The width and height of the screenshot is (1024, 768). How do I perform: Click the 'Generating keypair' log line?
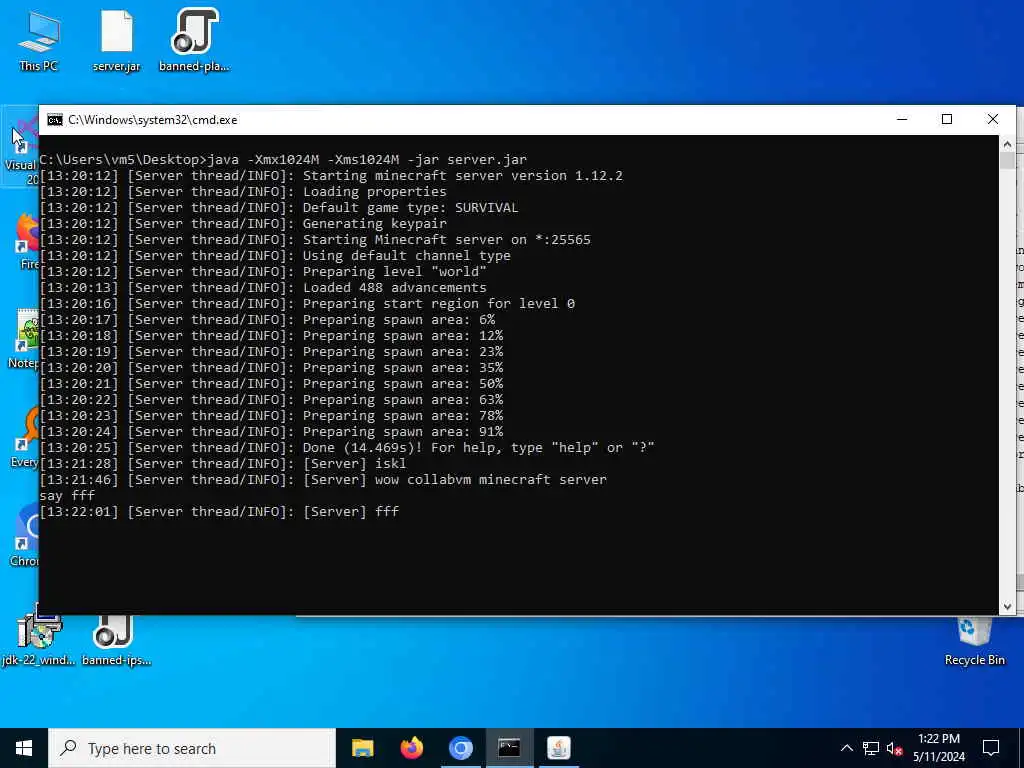tap(243, 223)
